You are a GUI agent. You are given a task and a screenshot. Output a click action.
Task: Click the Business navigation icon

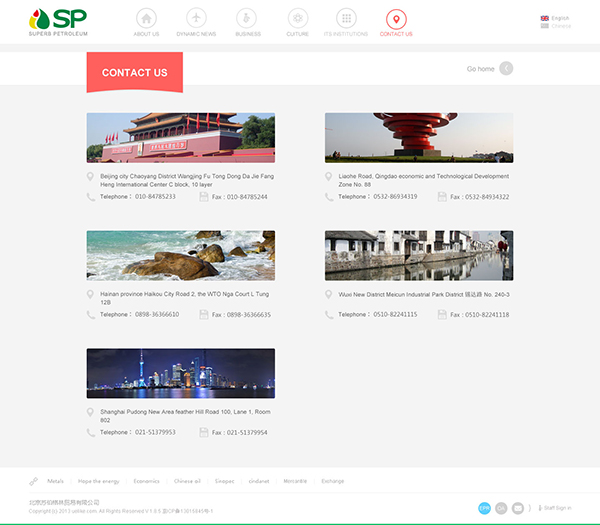coord(247,19)
